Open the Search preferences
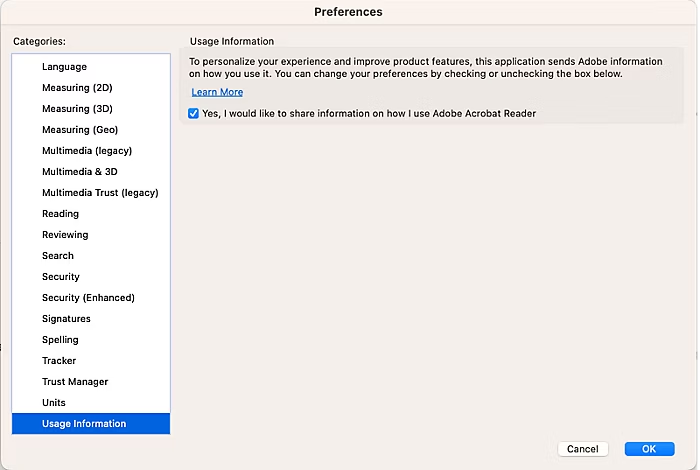Screen dimensions: 700x470 click(58, 256)
